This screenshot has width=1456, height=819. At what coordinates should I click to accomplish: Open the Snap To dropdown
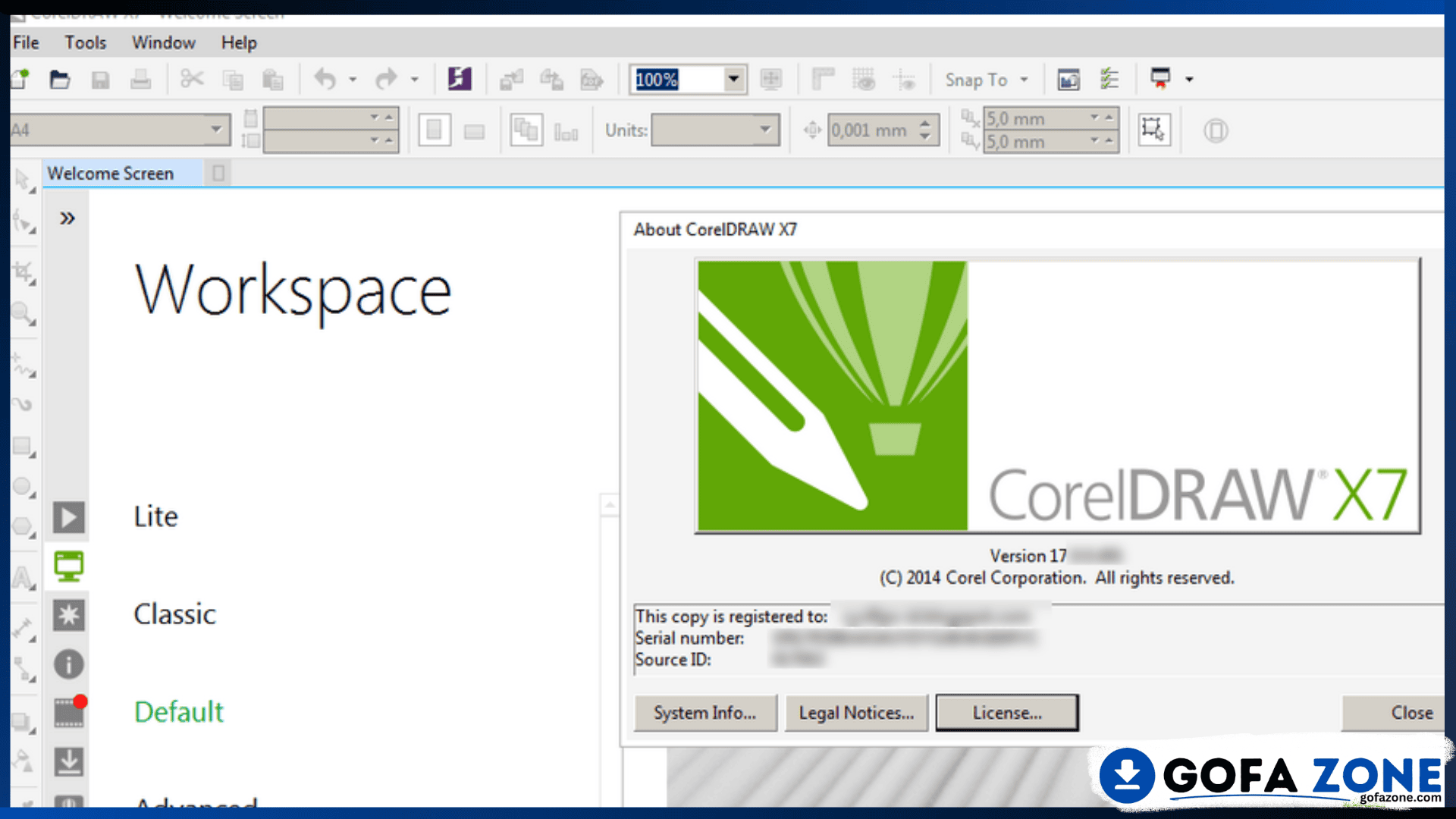click(987, 80)
